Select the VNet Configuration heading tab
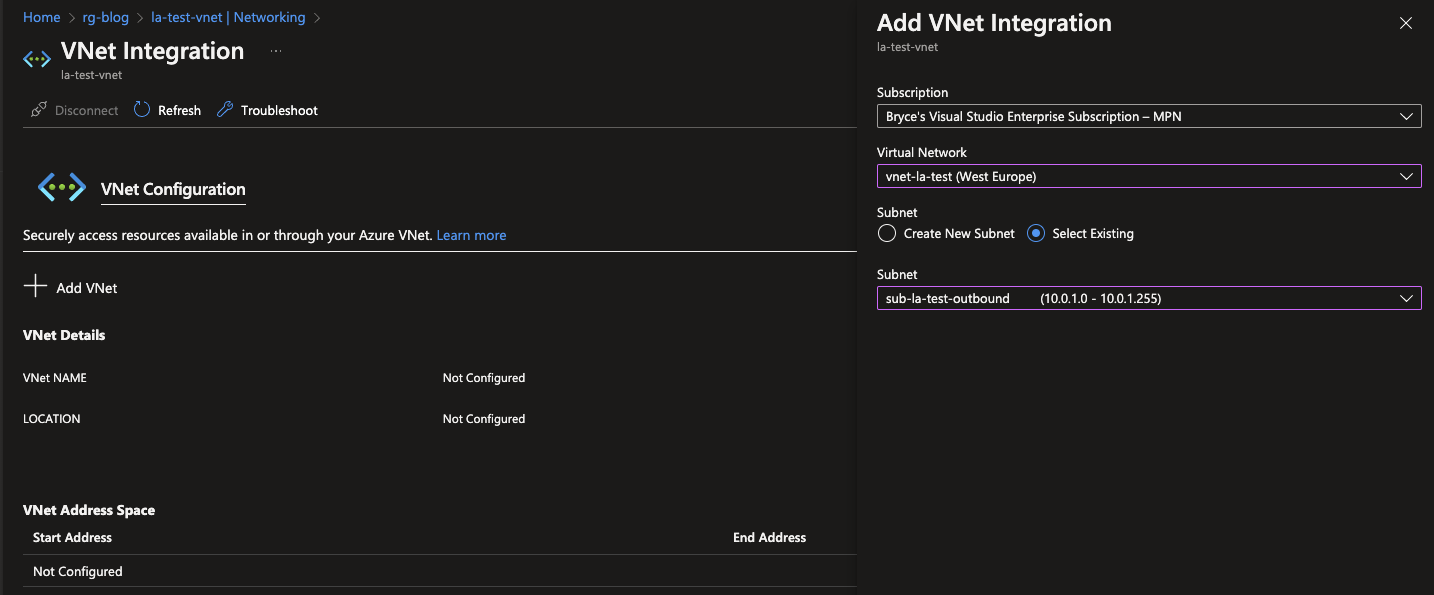This screenshot has width=1434, height=595. (173, 189)
